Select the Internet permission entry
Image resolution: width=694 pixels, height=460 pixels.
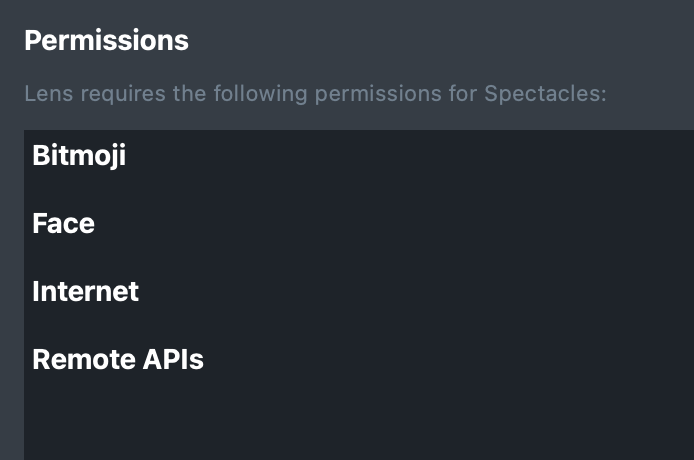pyautogui.click(x=85, y=292)
